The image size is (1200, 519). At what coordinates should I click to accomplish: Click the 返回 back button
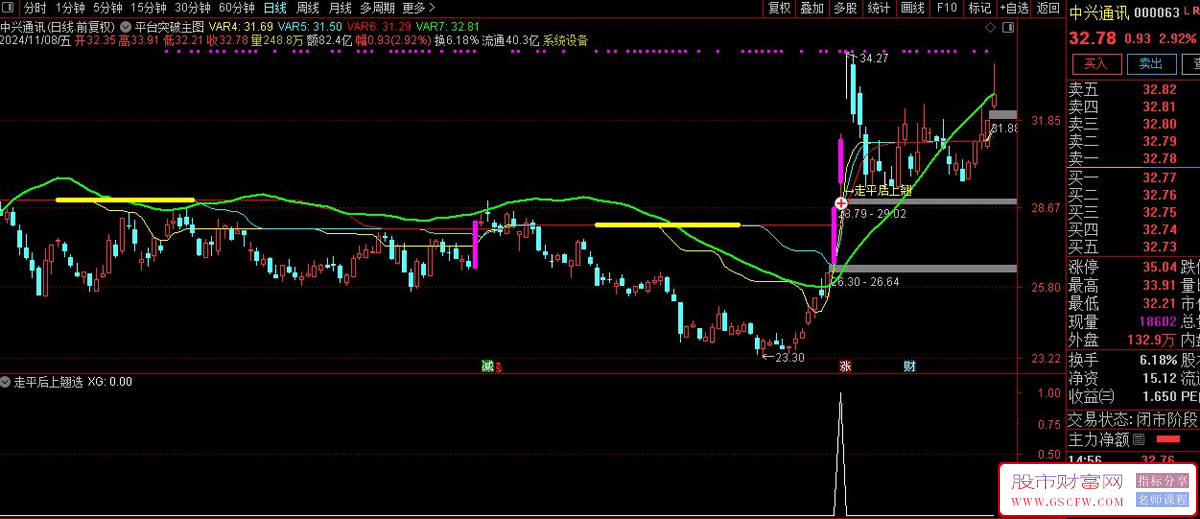[1047, 7]
